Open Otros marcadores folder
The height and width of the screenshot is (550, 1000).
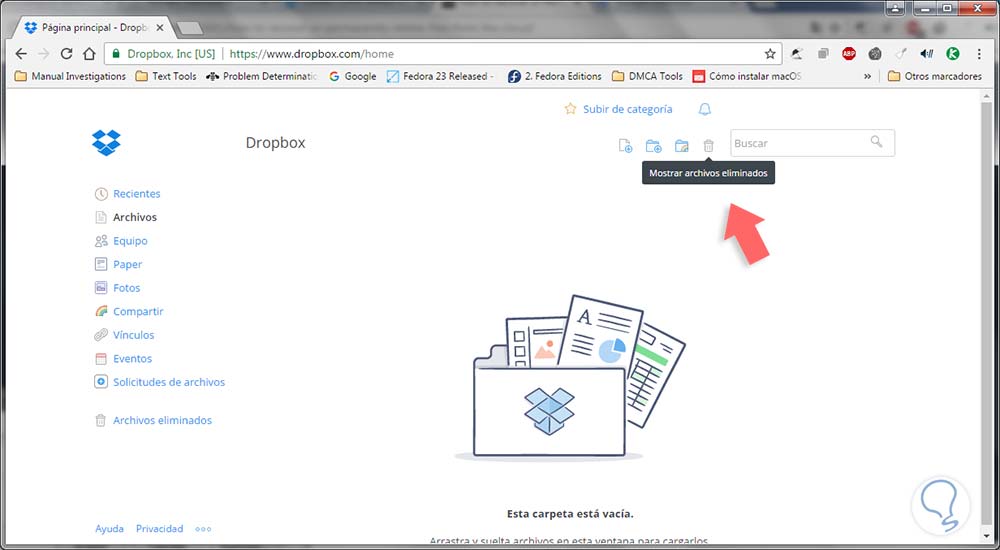click(935, 76)
